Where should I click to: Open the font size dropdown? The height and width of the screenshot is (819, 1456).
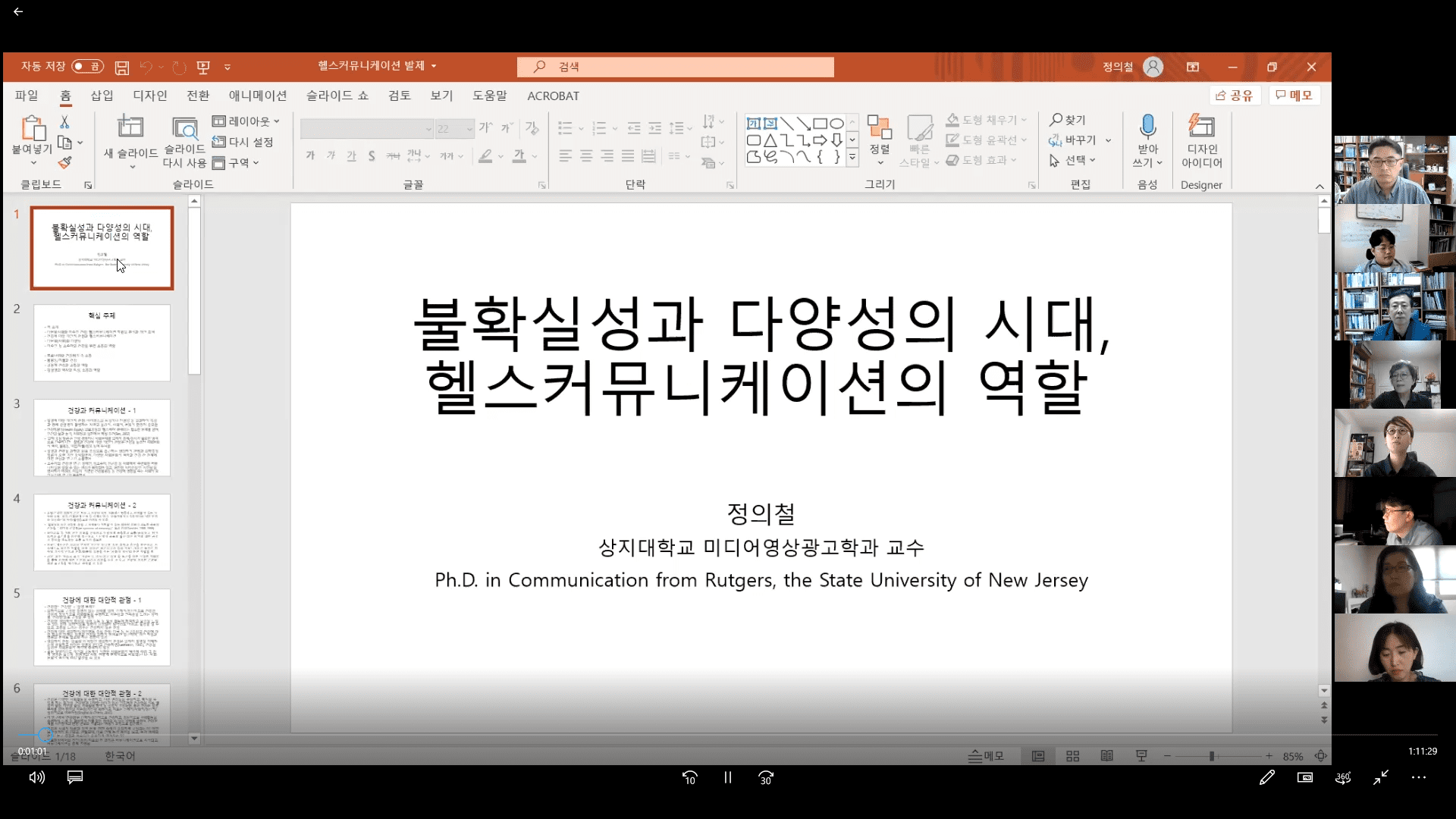click(x=469, y=129)
